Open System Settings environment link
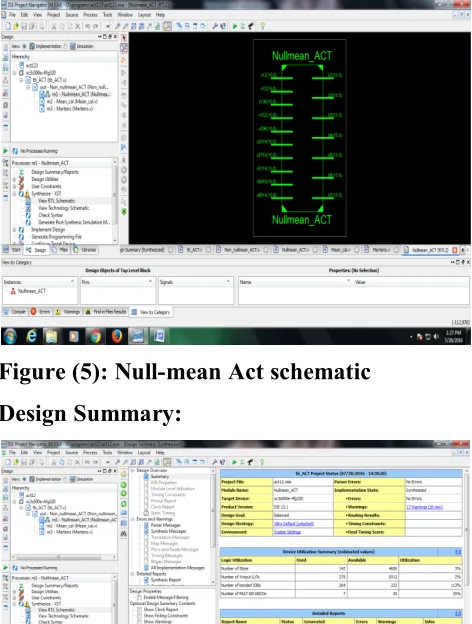This screenshot has width=472, height=624. [287, 532]
